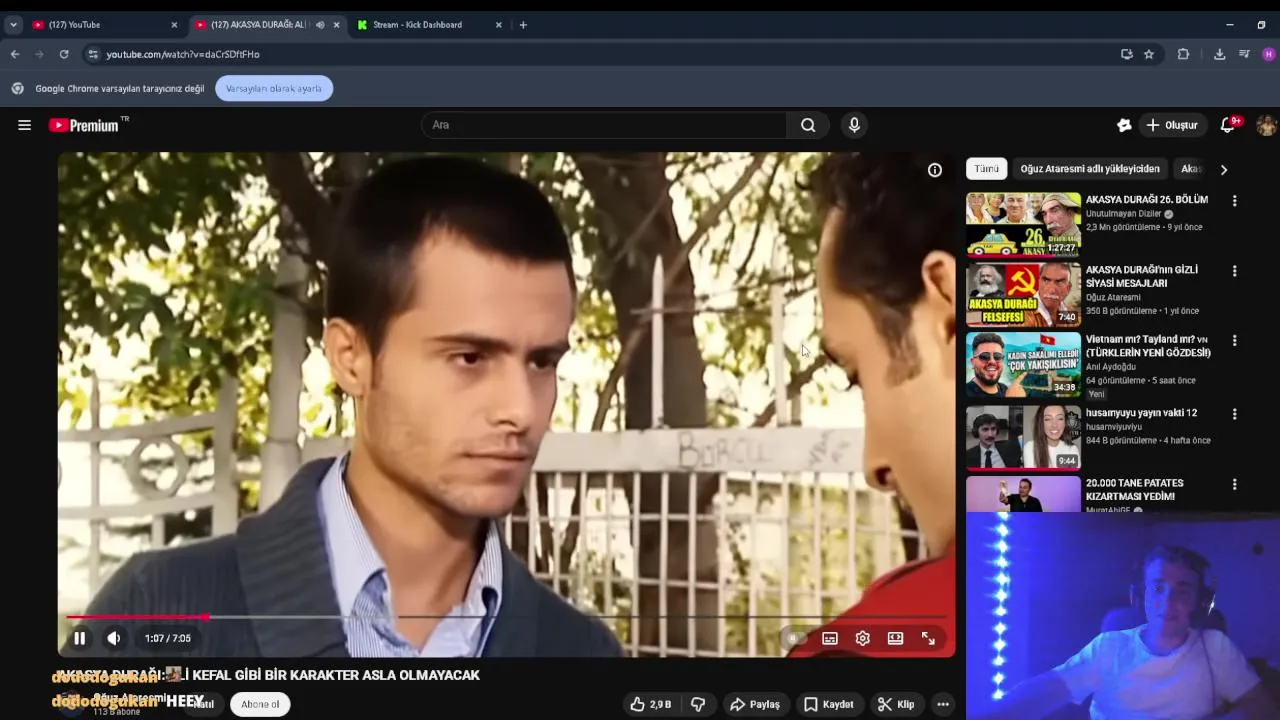Seek on the video progress bar
Image resolution: width=1280 pixels, height=720 pixels.
(505, 617)
